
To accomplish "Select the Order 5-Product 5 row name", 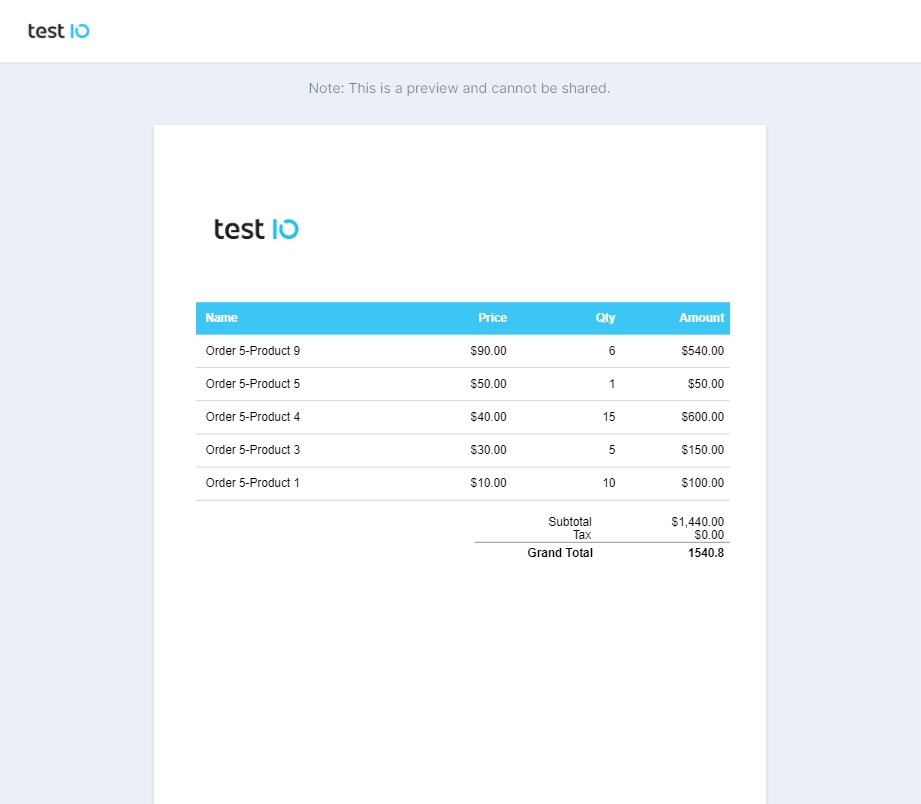I will [x=253, y=384].
